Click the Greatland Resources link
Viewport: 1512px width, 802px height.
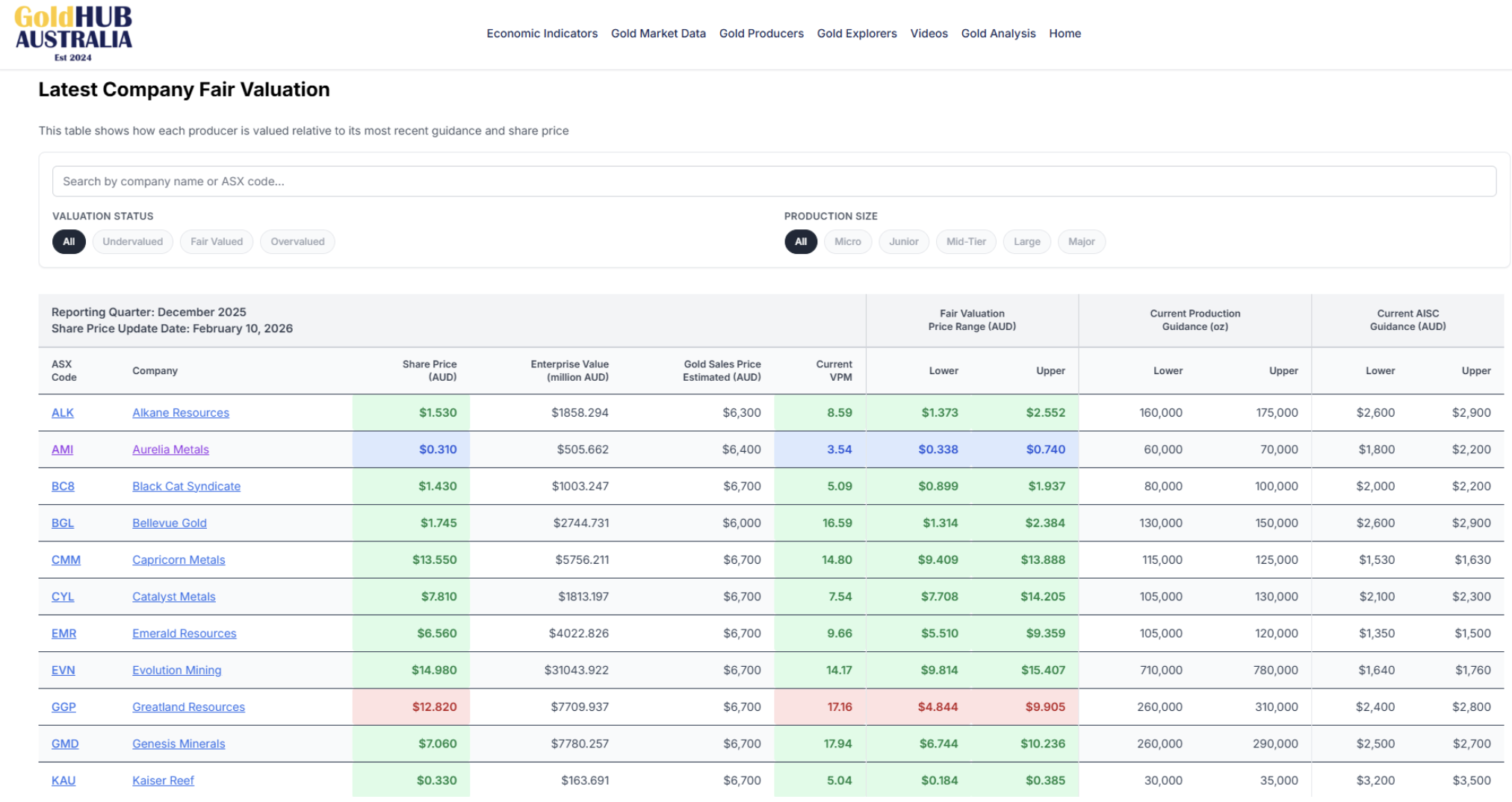188,707
